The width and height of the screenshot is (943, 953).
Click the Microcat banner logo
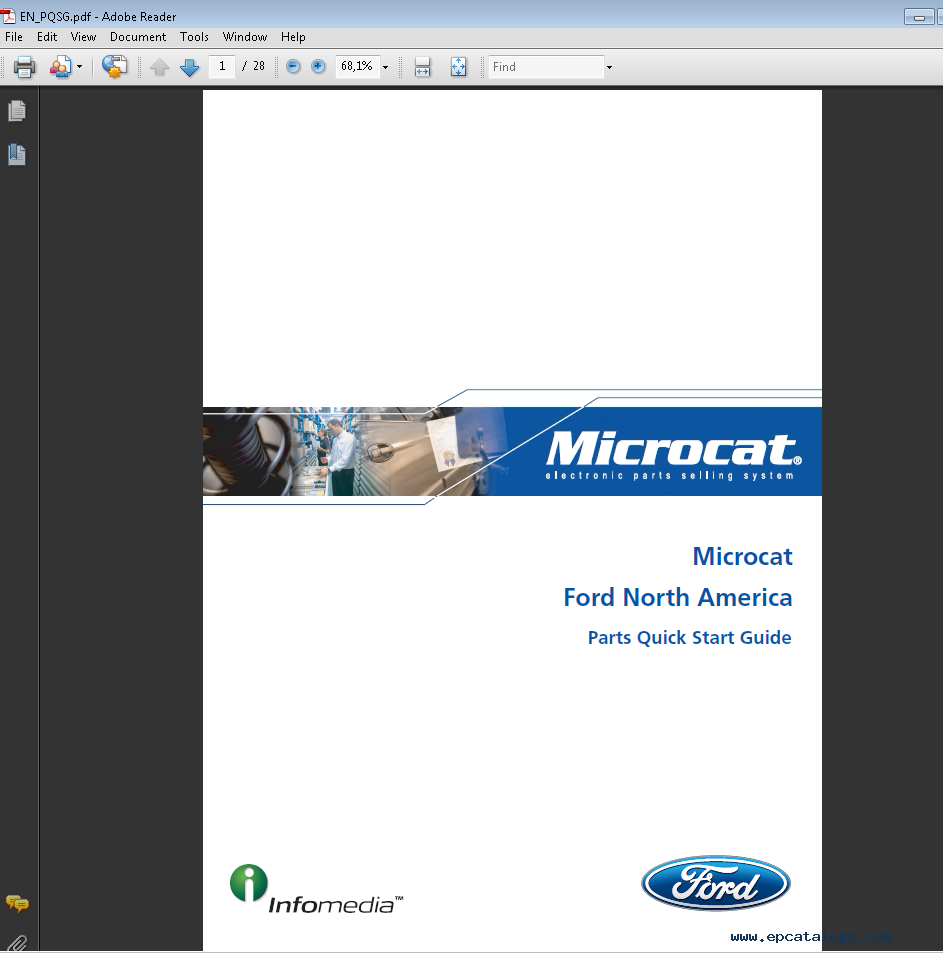pyautogui.click(x=673, y=455)
